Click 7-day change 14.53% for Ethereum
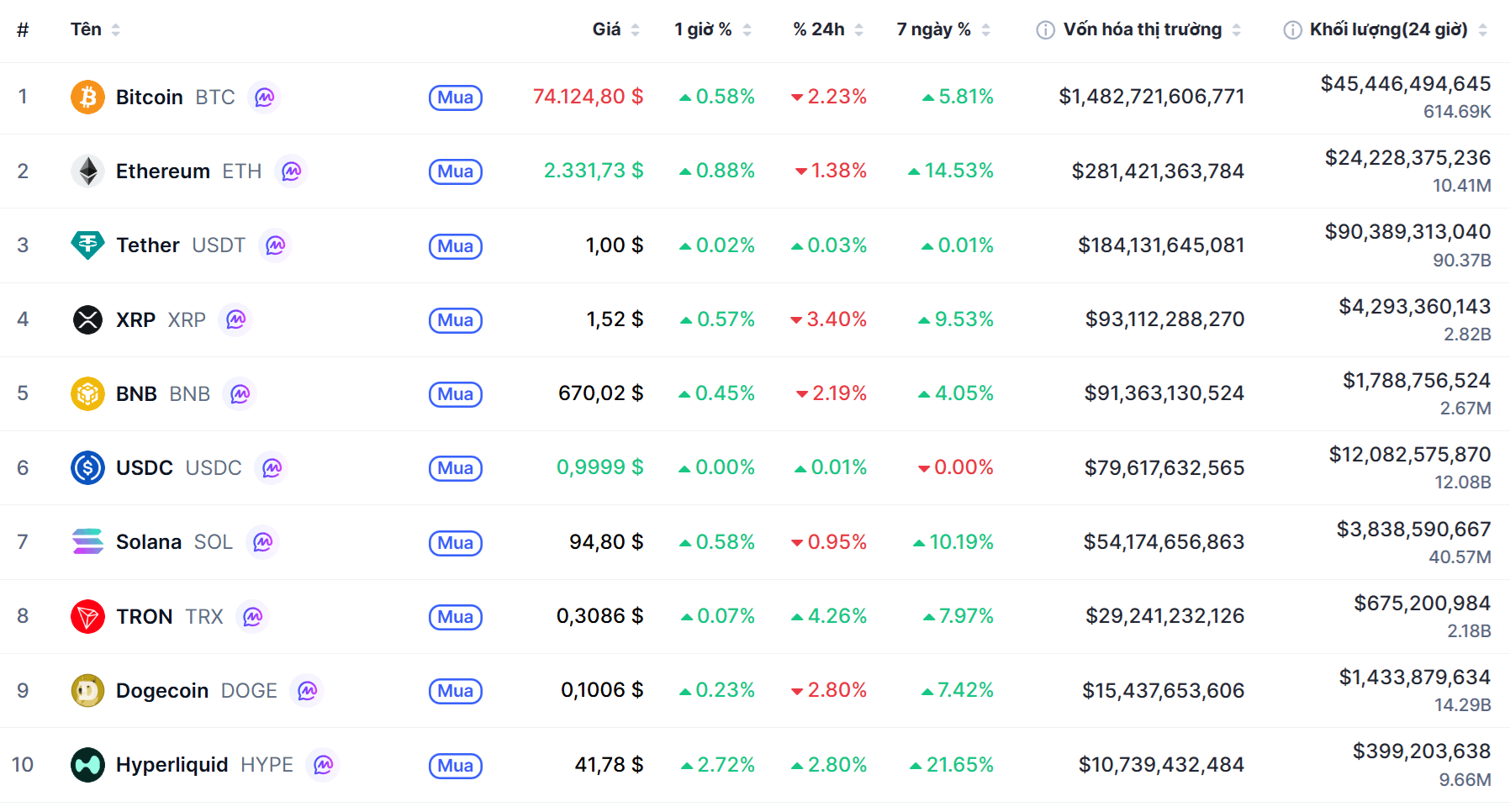This screenshot has height=812, width=1510. pos(951,171)
